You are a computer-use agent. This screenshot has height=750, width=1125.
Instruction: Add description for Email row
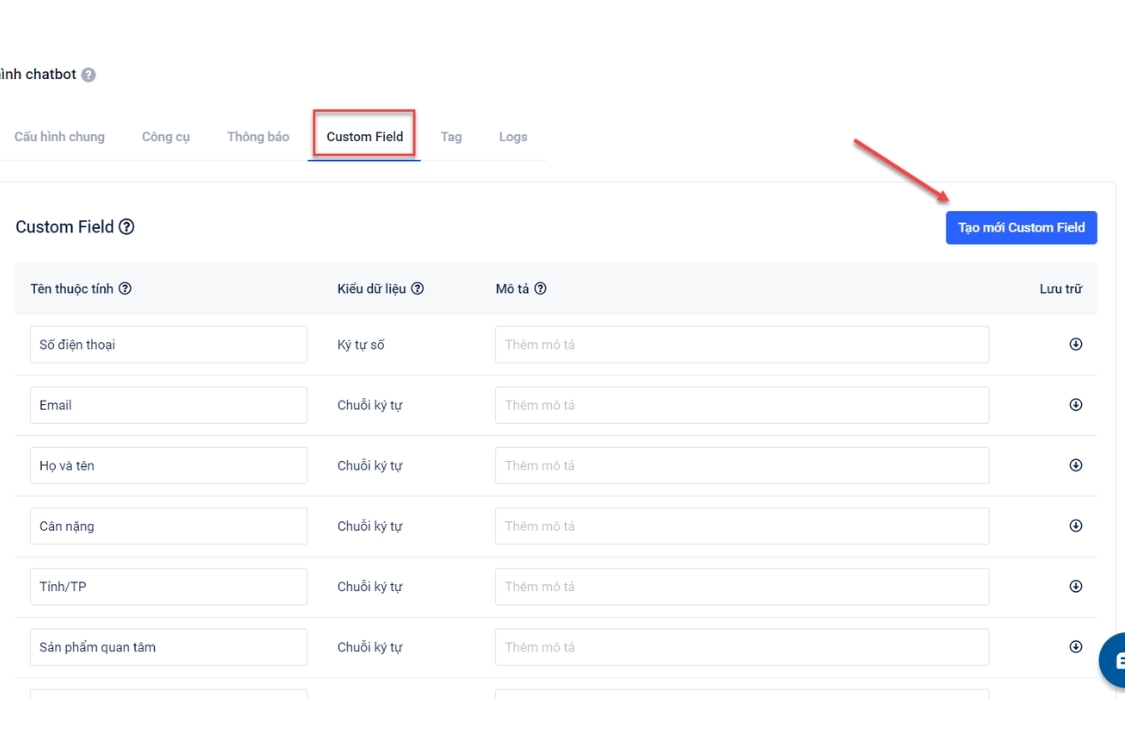(x=742, y=405)
